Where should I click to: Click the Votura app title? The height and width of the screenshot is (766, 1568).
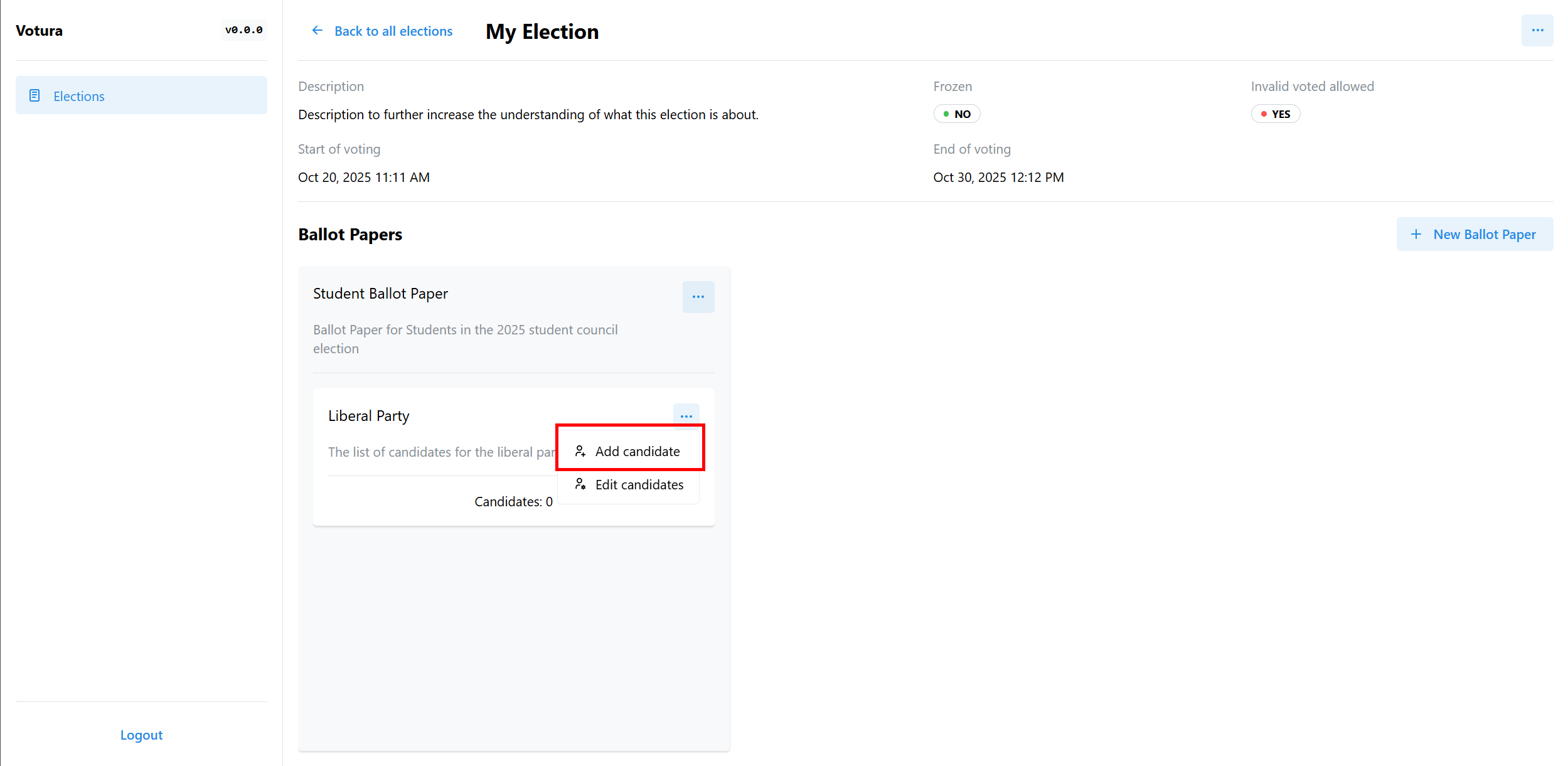[x=39, y=31]
